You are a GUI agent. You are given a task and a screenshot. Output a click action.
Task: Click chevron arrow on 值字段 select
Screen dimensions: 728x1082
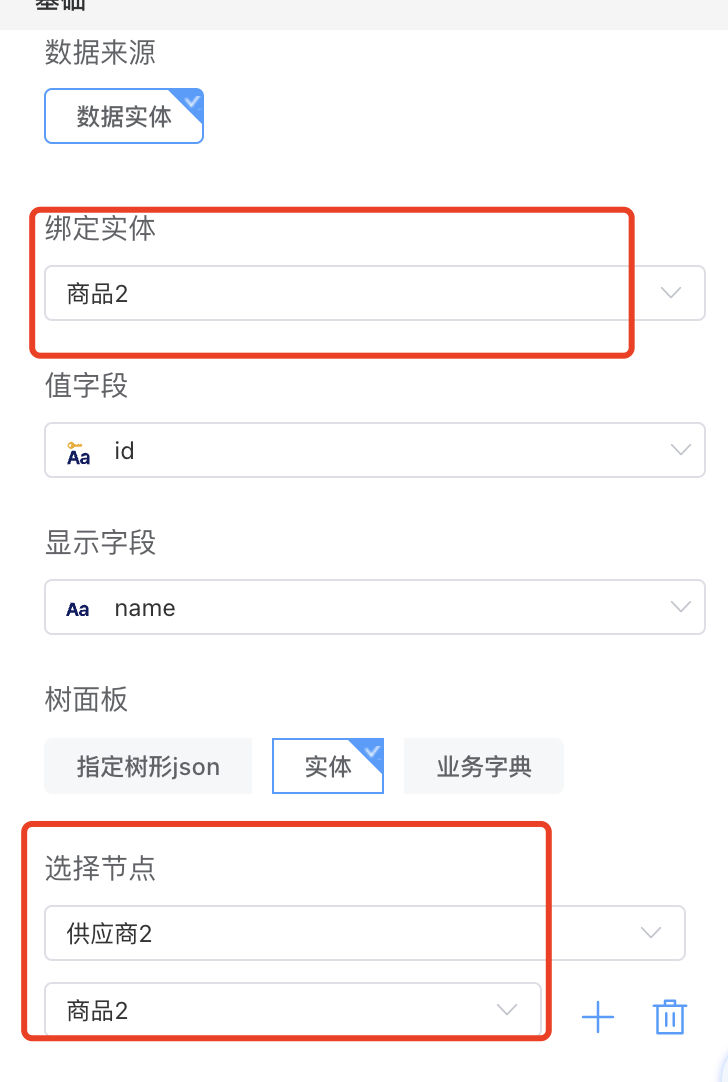(x=680, y=450)
